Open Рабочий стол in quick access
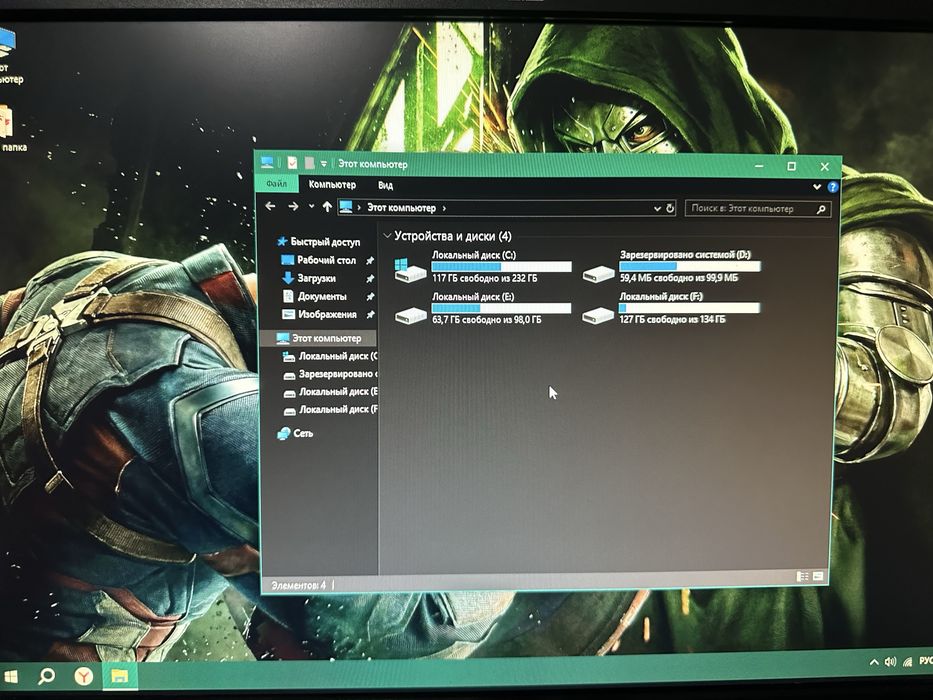The image size is (933, 700). click(x=326, y=260)
